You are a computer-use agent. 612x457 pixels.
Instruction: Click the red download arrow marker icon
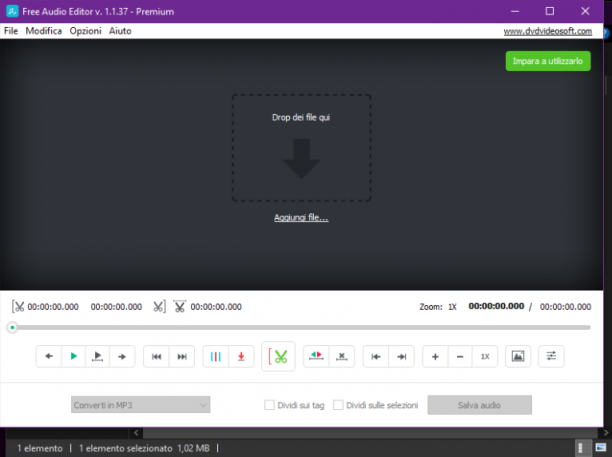241,356
